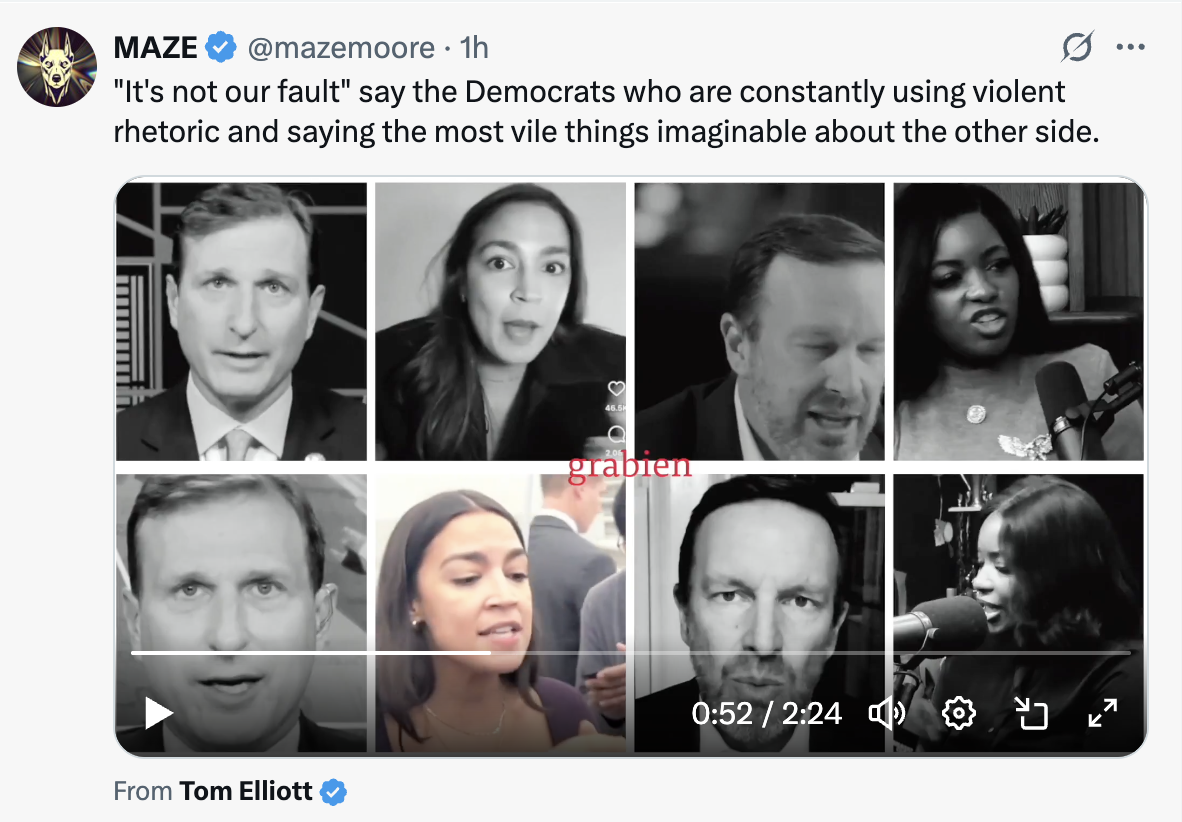Expand the video to fullscreen
The image size is (1182, 822).
1102,713
